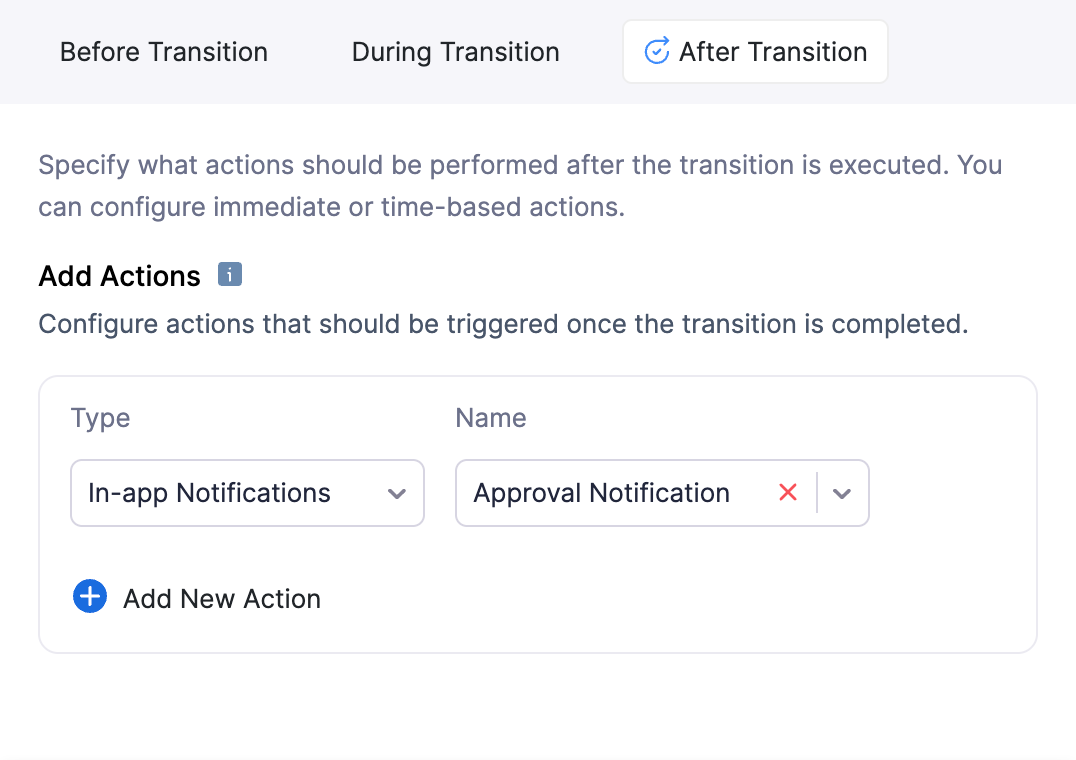Click the chevron icon beside the Name field
The height and width of the screenshot is (760, 1076).
(x=842, y=492)
